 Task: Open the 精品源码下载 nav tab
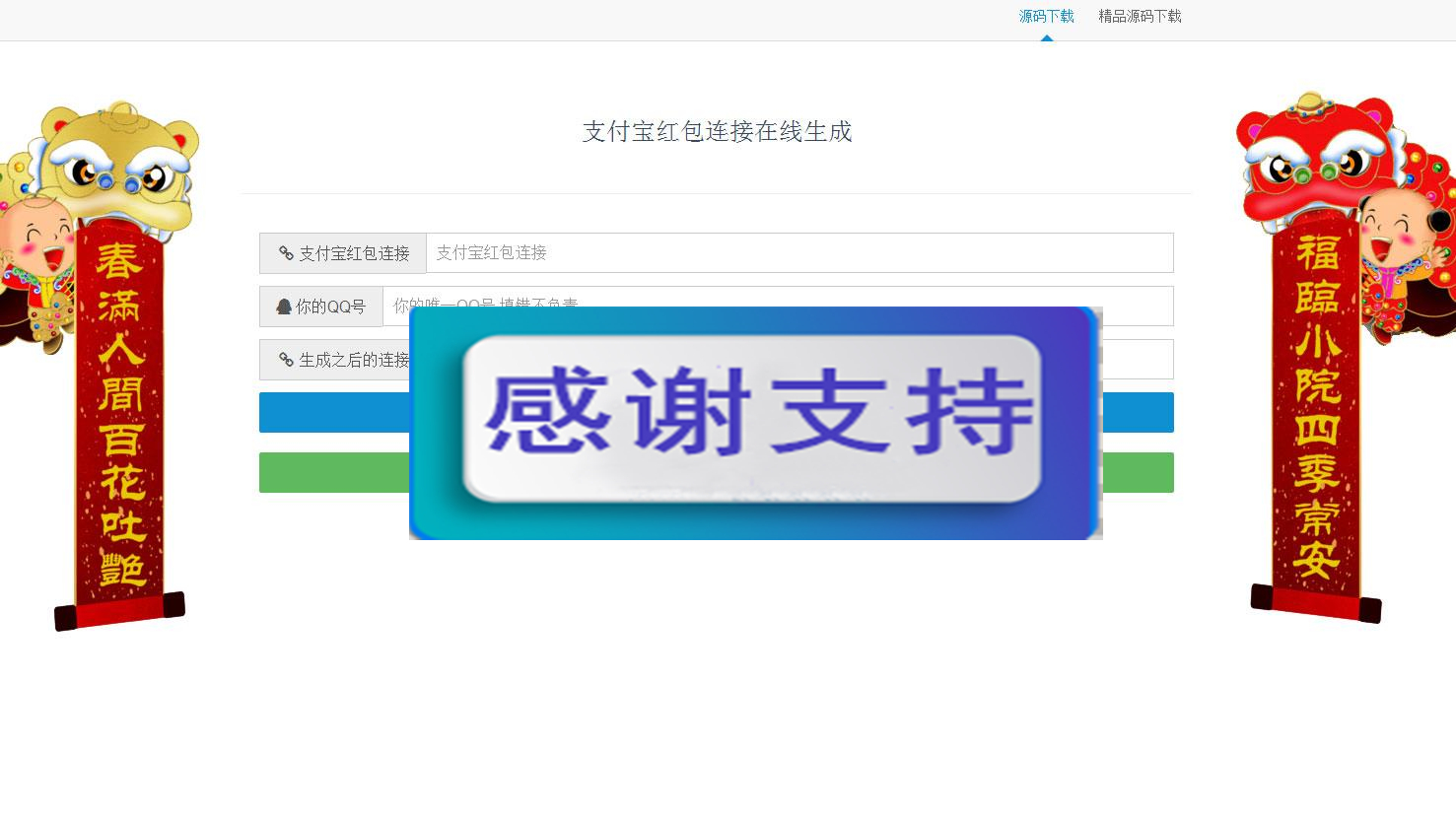pos(1140,17)
